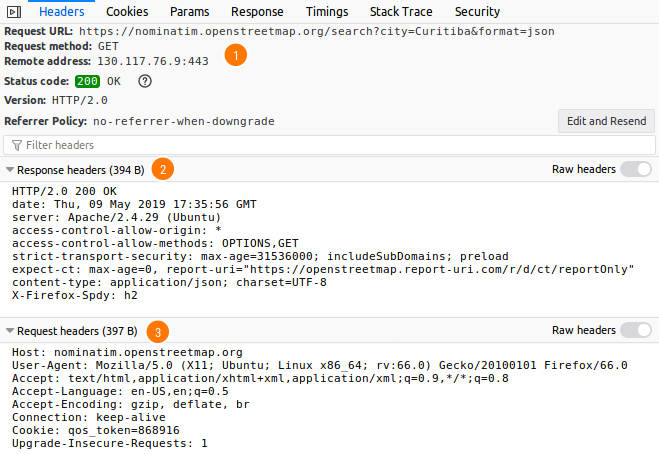Click into the Filter headers field
Viewport: 659px width, 454px height.
click(x=330, y=145)
